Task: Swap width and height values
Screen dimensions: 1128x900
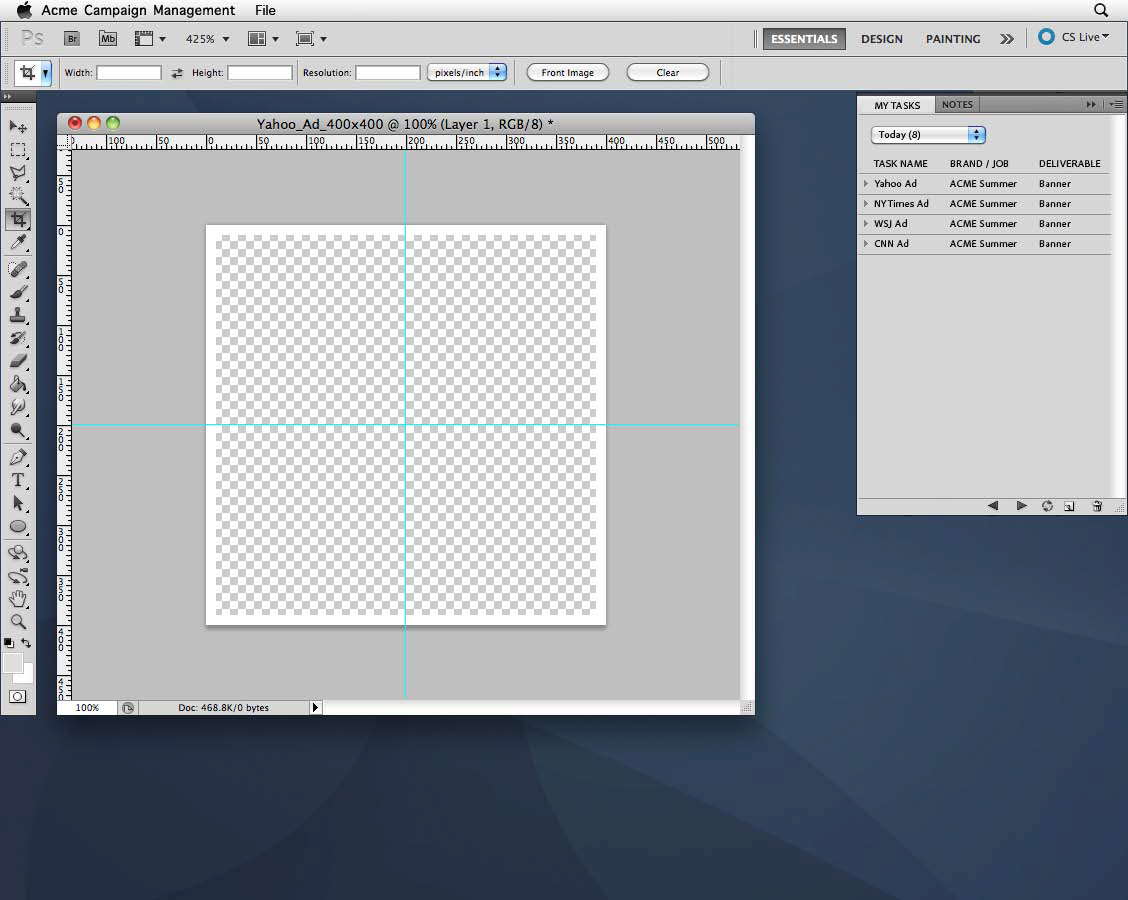Action: point(177,73)
